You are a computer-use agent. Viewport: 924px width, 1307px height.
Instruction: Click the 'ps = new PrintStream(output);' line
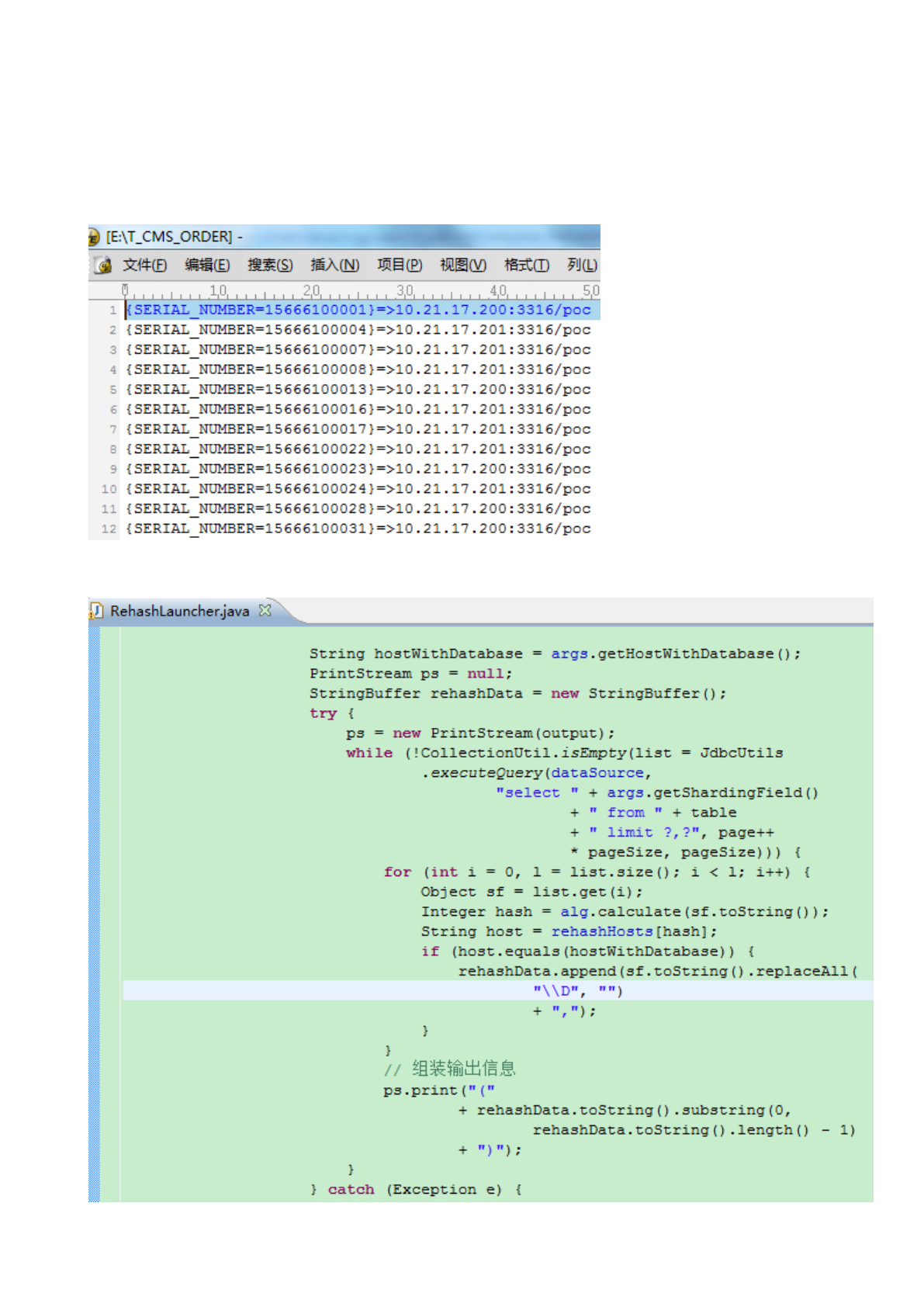[x=480, y=733]
